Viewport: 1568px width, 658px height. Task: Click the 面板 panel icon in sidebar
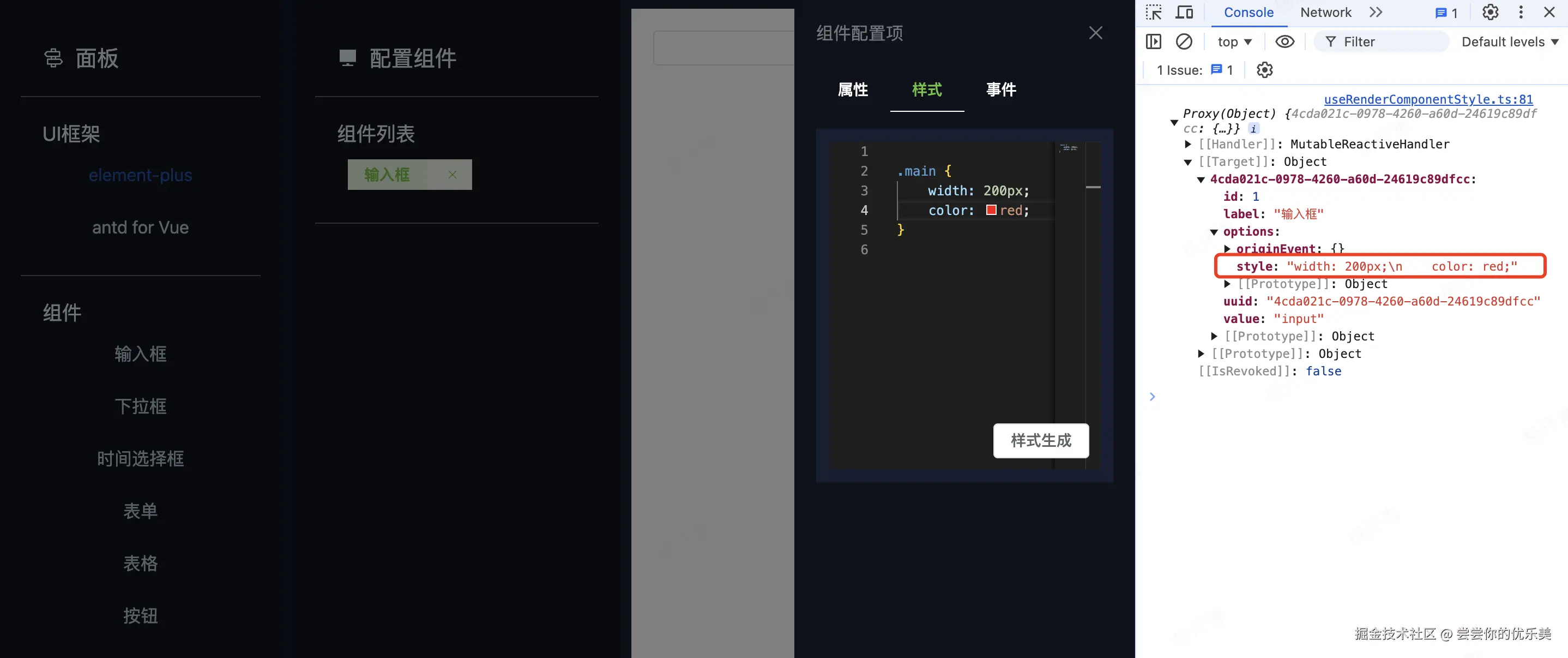(53, 58)
